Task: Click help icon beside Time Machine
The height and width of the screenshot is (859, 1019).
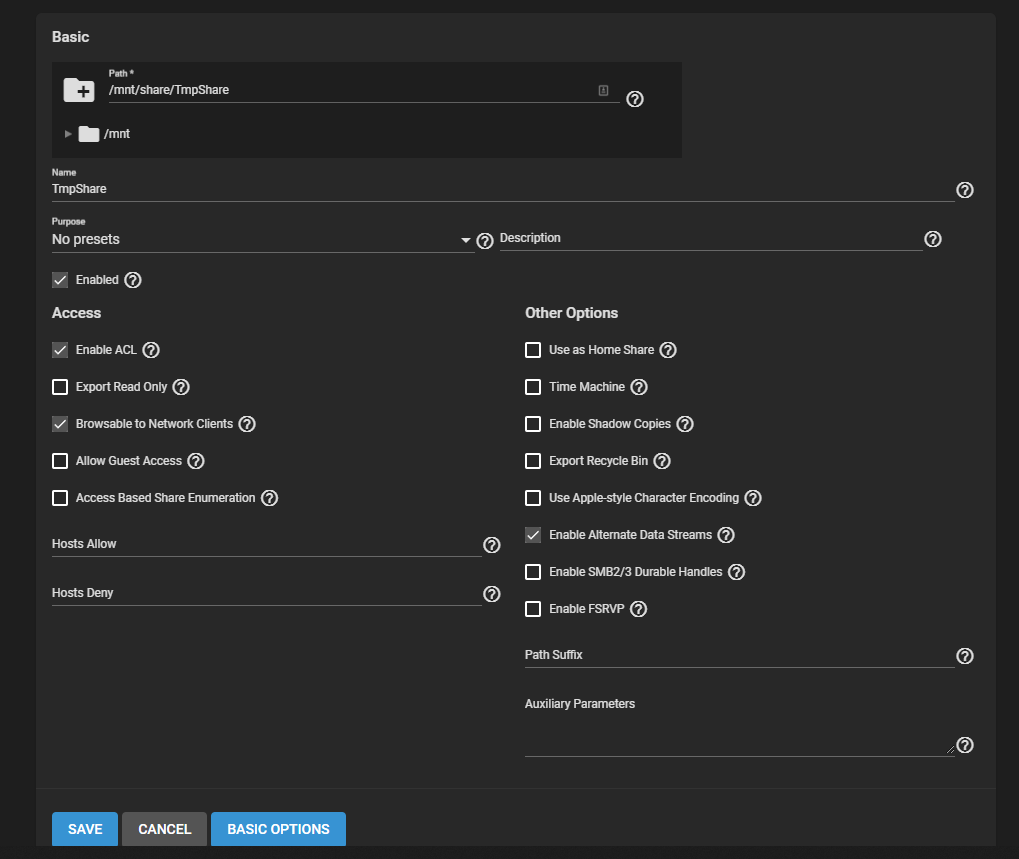Action: coord(639,387)
